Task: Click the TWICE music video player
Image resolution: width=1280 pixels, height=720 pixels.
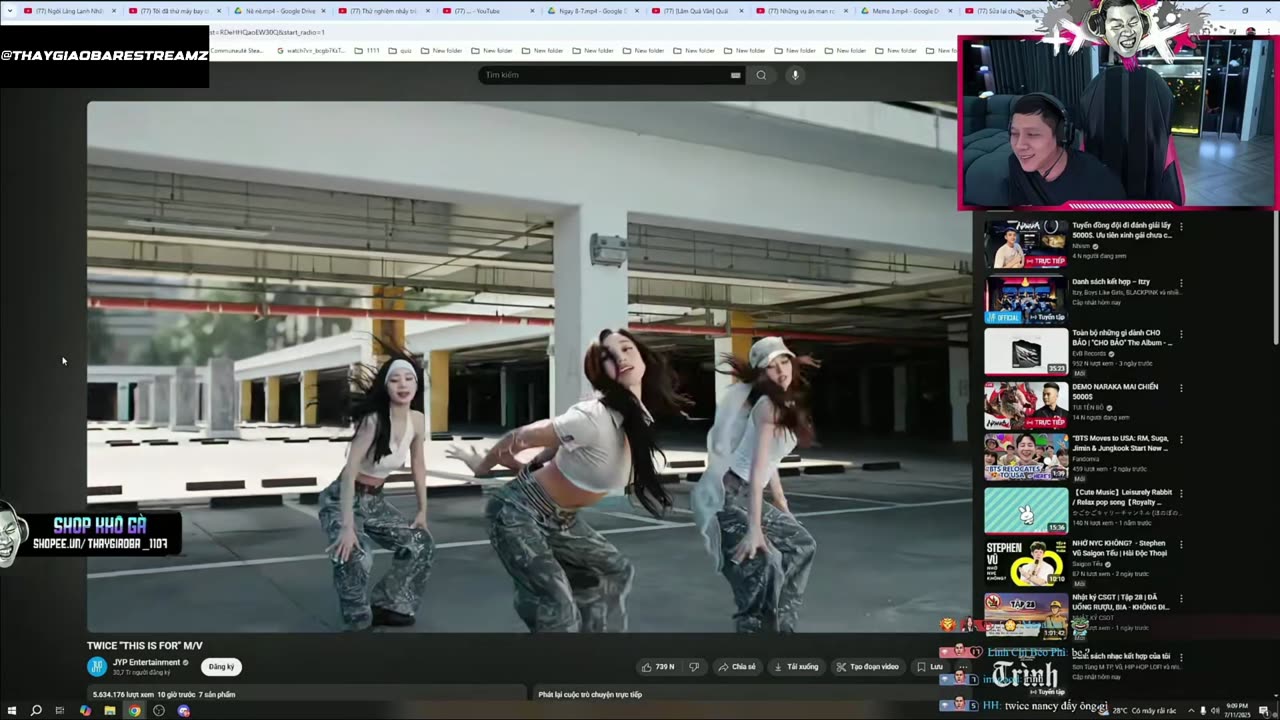Action: (x=520, y=366)
